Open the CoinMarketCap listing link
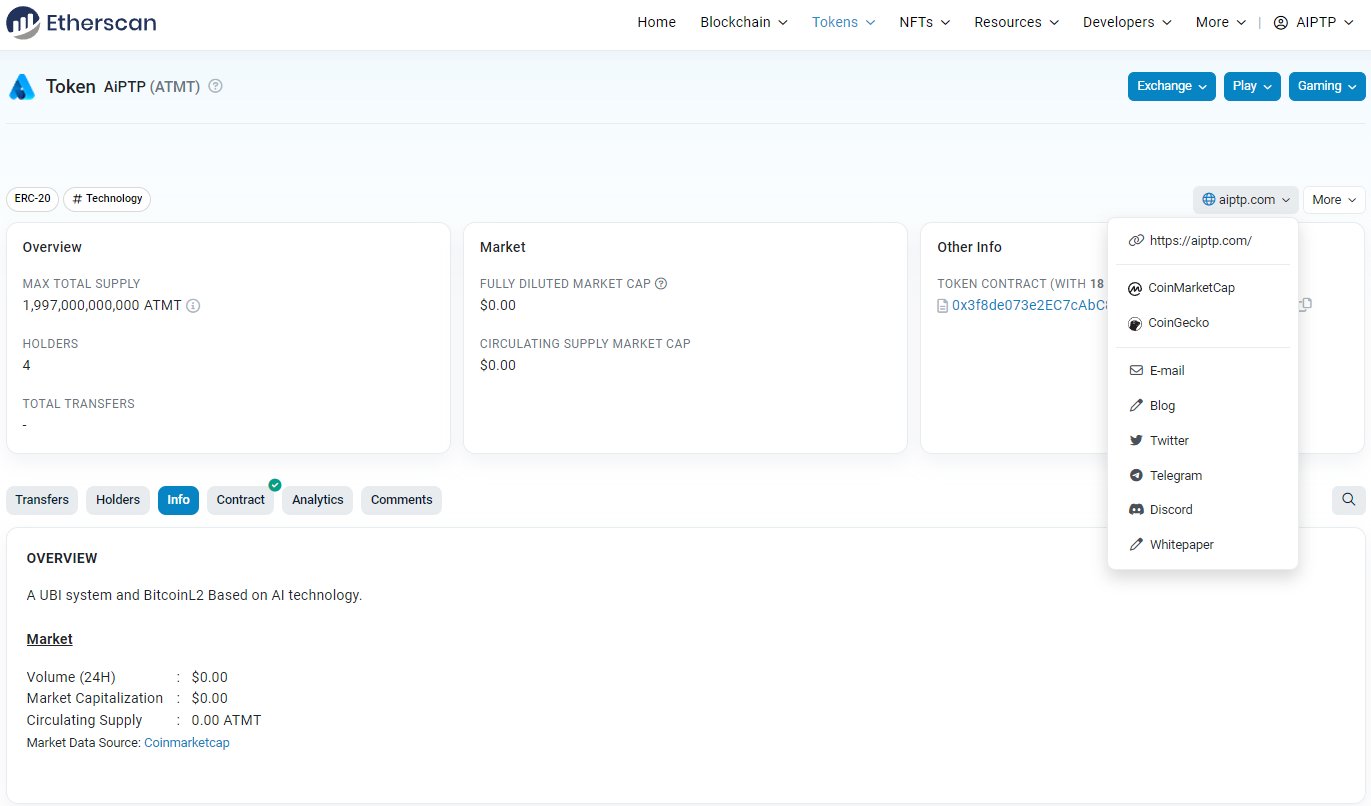This screenshot has width=1371, height=806. (1191, 288)
